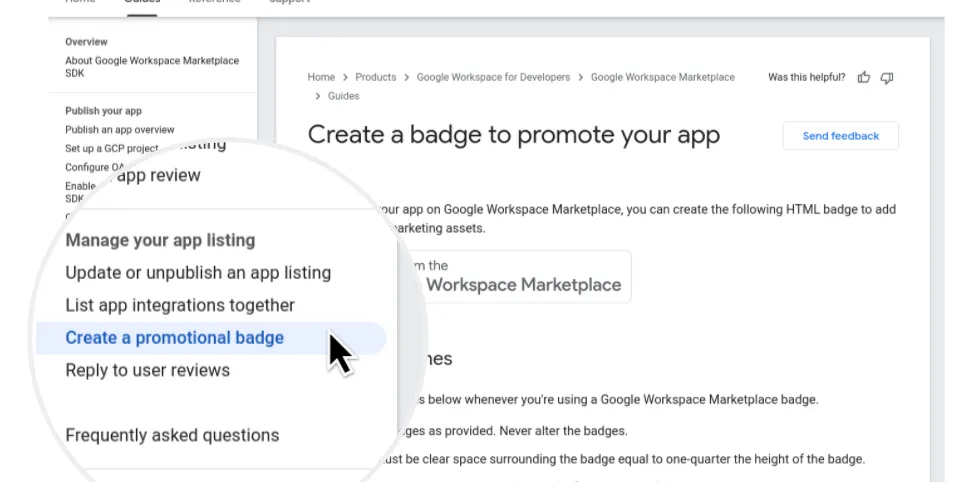Image resolution: width=964 pixels, height=482 pixels.
Task: Open the Products breadcrumb link
Action: pos(376,77)
